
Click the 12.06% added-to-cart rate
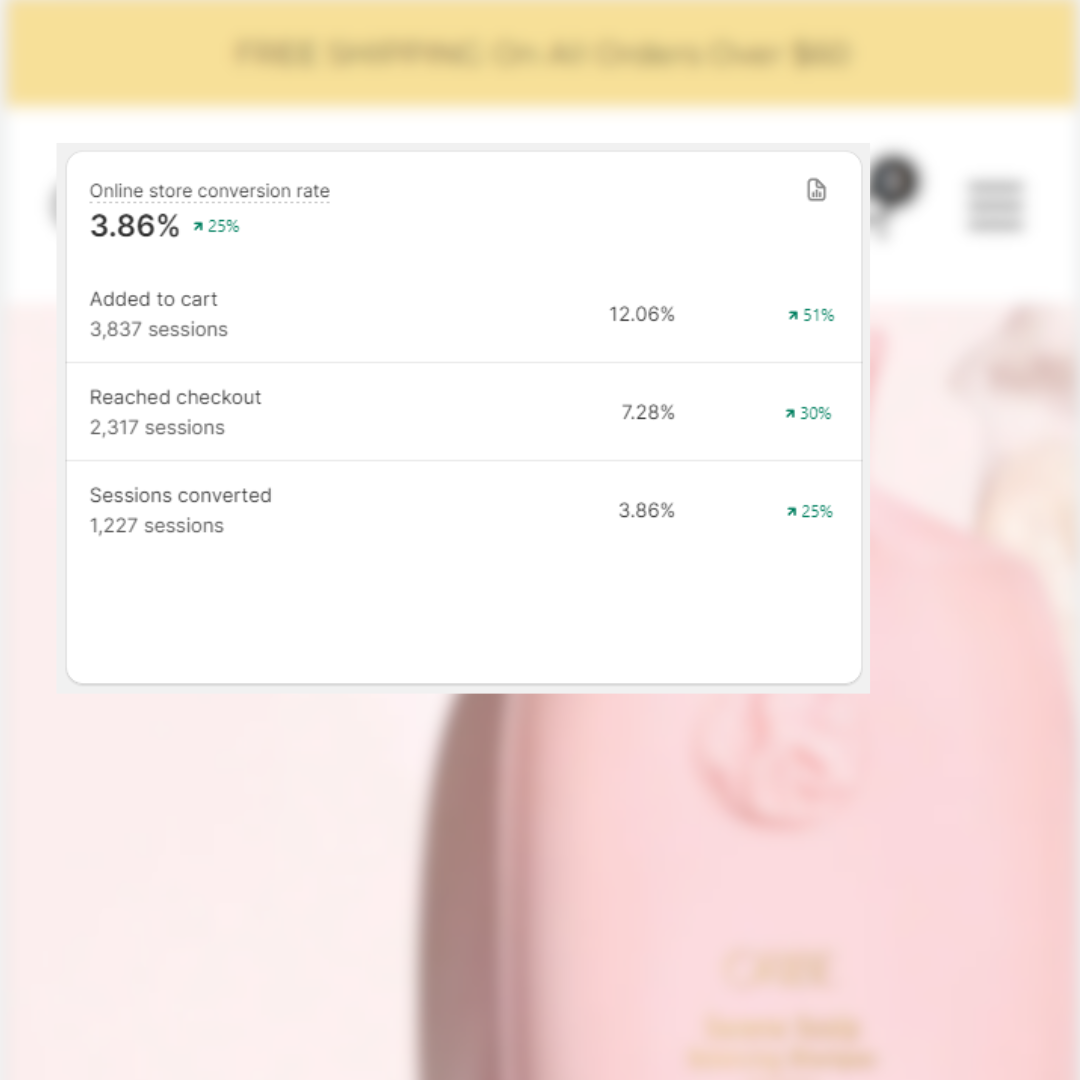641,314
